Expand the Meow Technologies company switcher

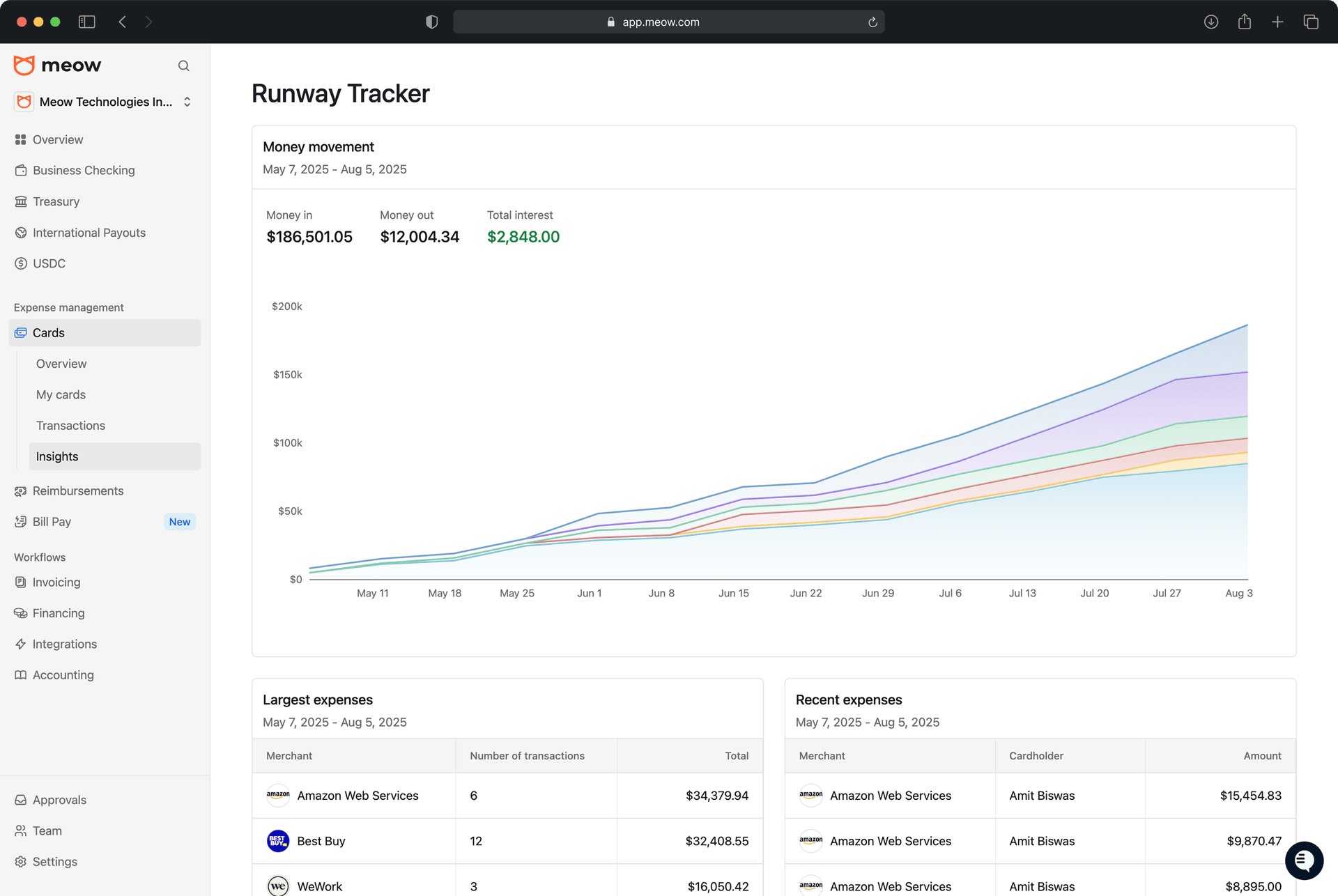pos(187,102)
